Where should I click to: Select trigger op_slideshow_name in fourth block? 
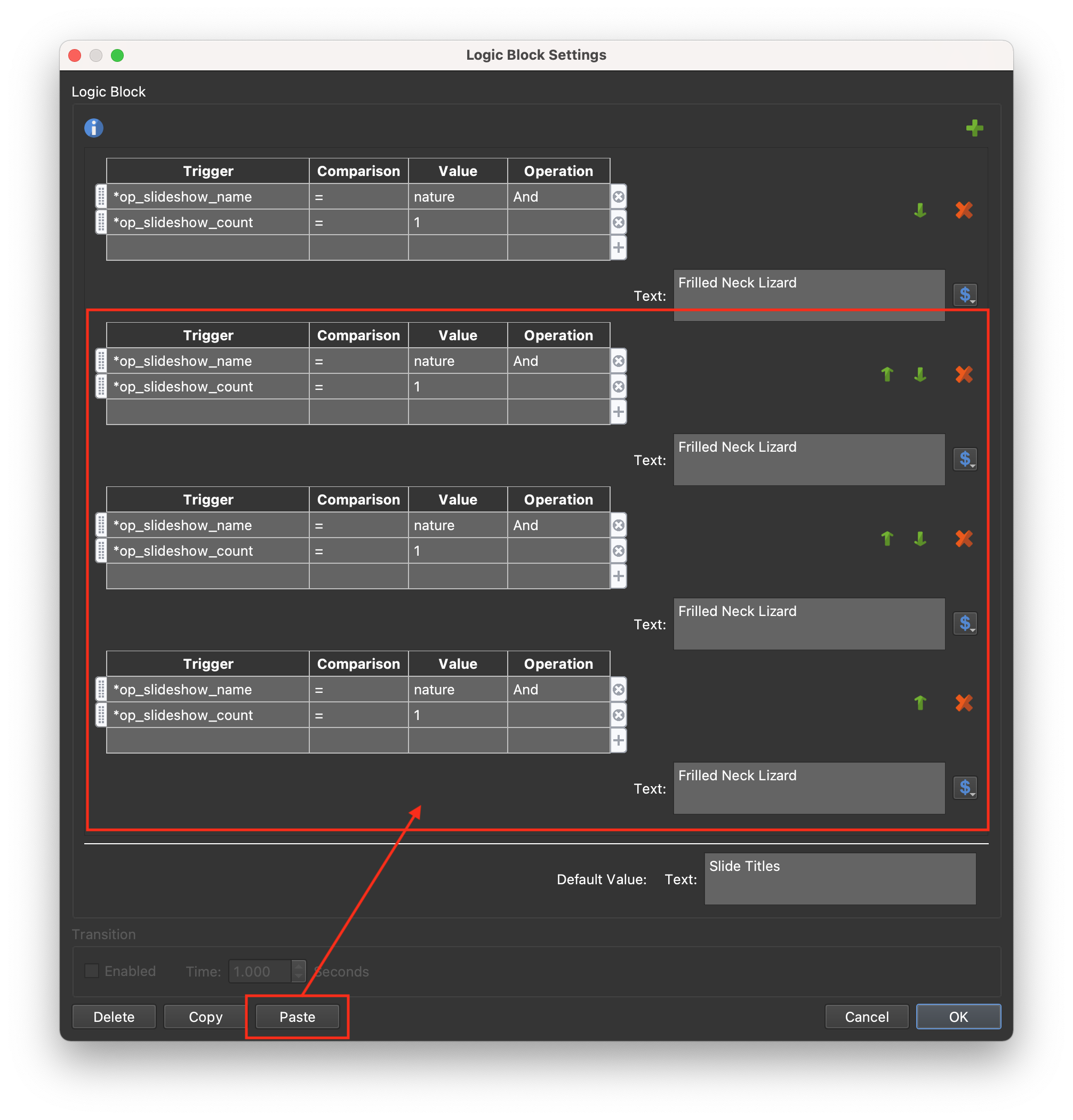coord(208,690)
